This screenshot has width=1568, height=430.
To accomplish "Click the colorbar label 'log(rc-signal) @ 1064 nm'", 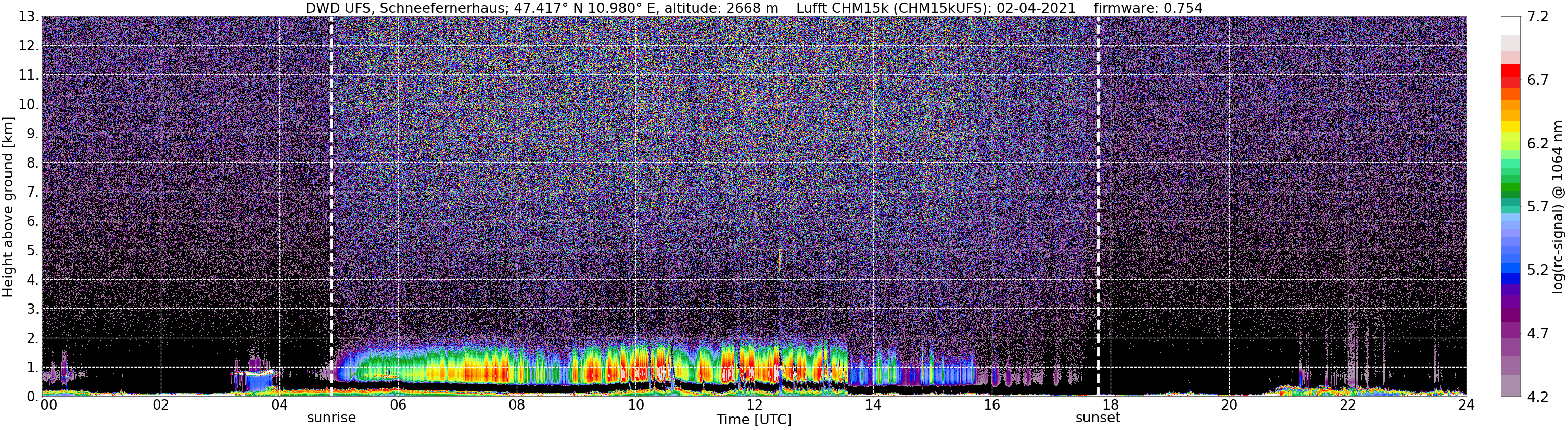I will click(1557, 207).
